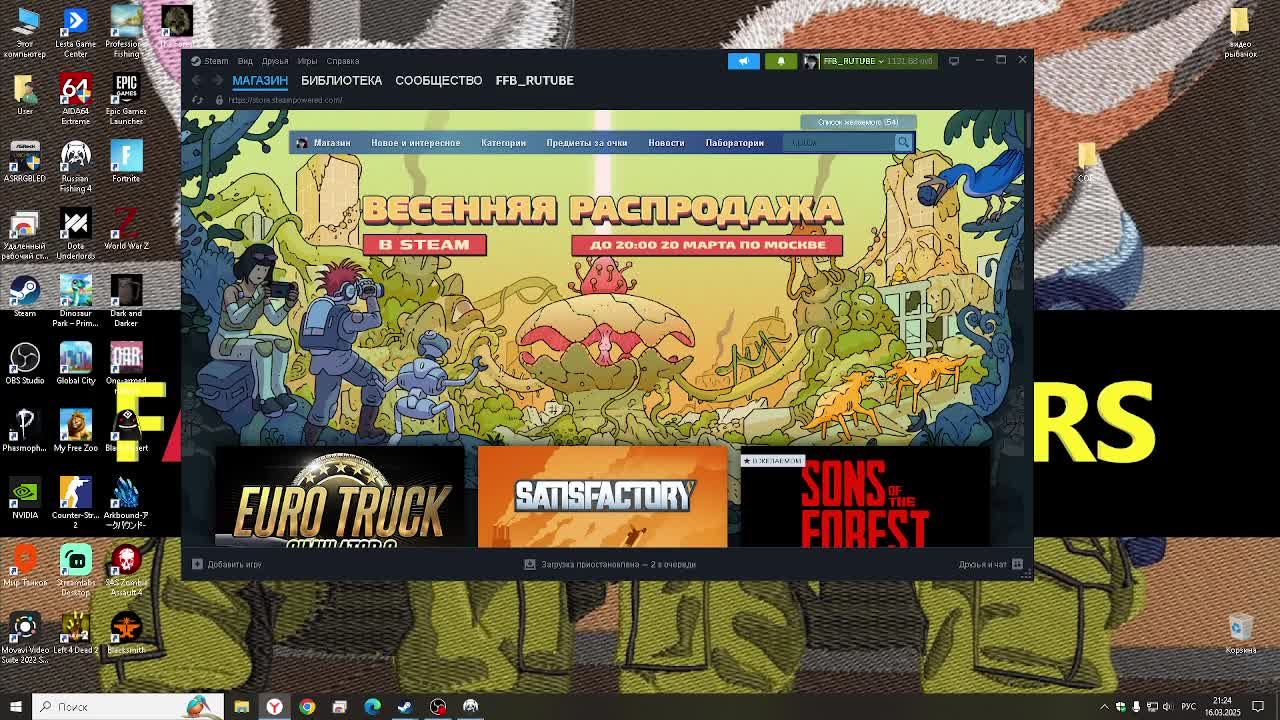The height and width of the screenshot is (720, 1280).
Task: Open Steam announcements megaphone button
Action: [x=743, y=61]
